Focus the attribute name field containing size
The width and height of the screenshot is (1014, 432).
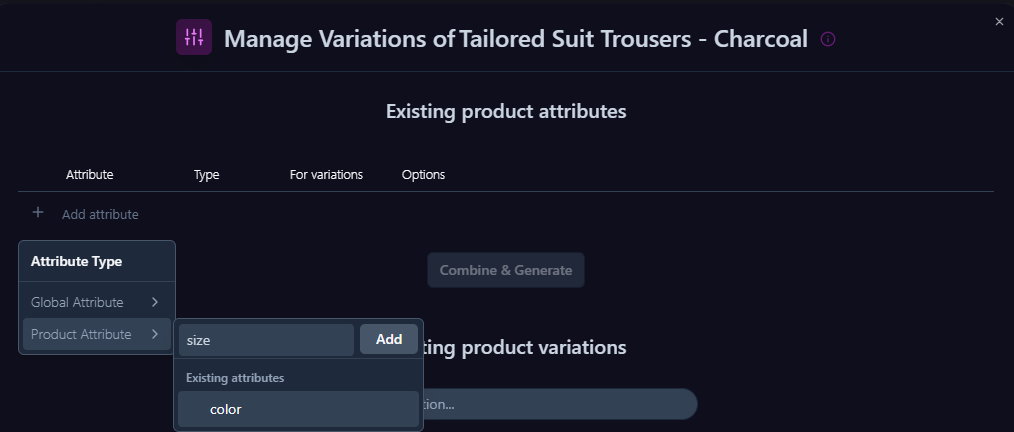[266, 340]
